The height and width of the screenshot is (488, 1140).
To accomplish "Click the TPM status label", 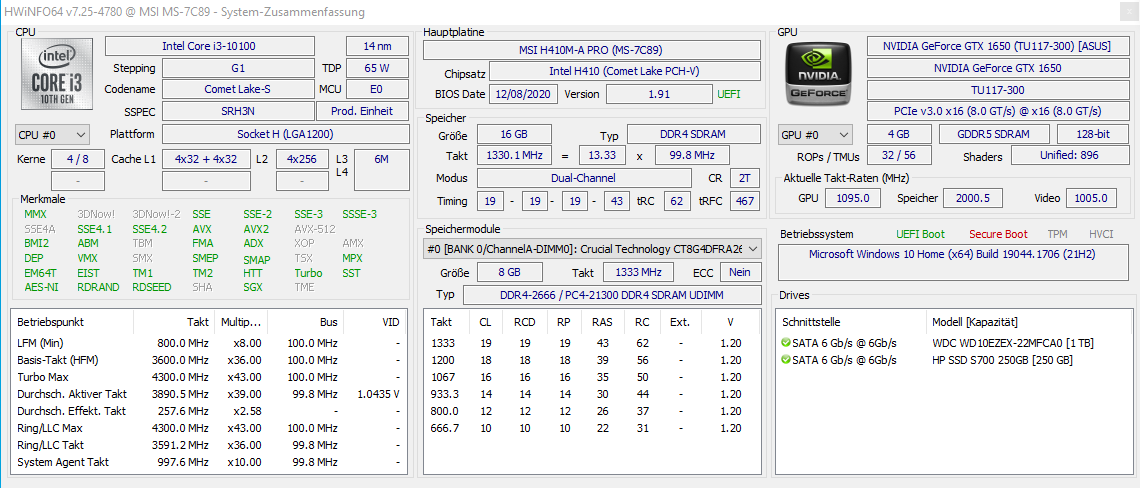I will coord(1057,234).
